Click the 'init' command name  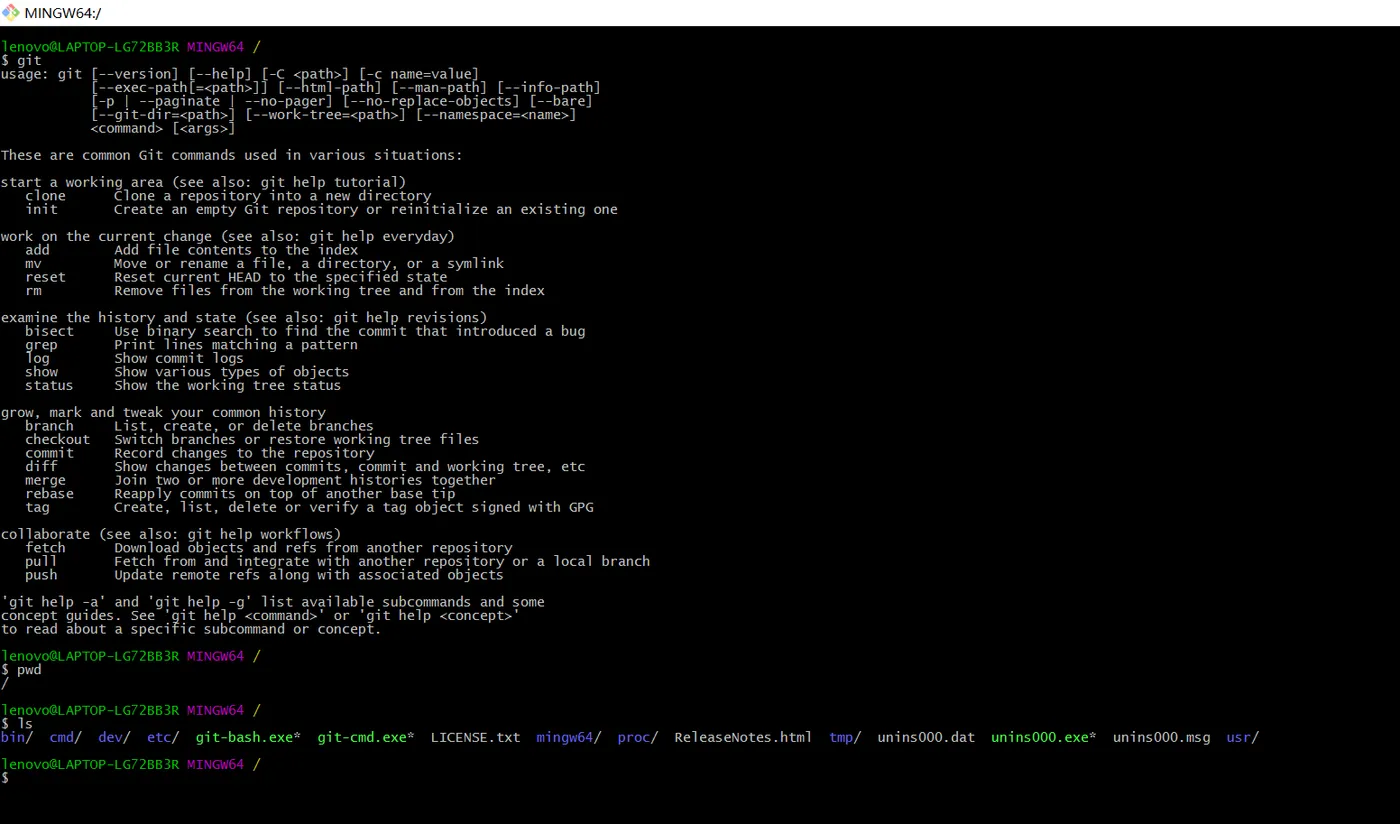pyautogui.click(x=41, y=210)
